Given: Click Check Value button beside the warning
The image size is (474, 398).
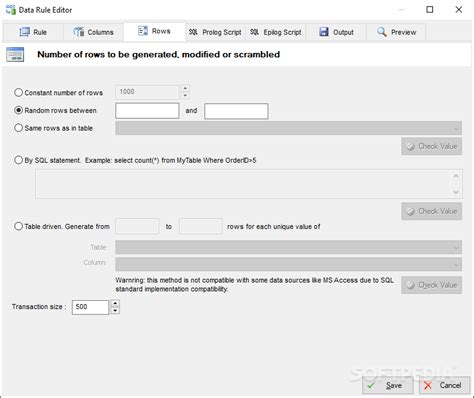Looking at the screenshot, I should [431, 285].
